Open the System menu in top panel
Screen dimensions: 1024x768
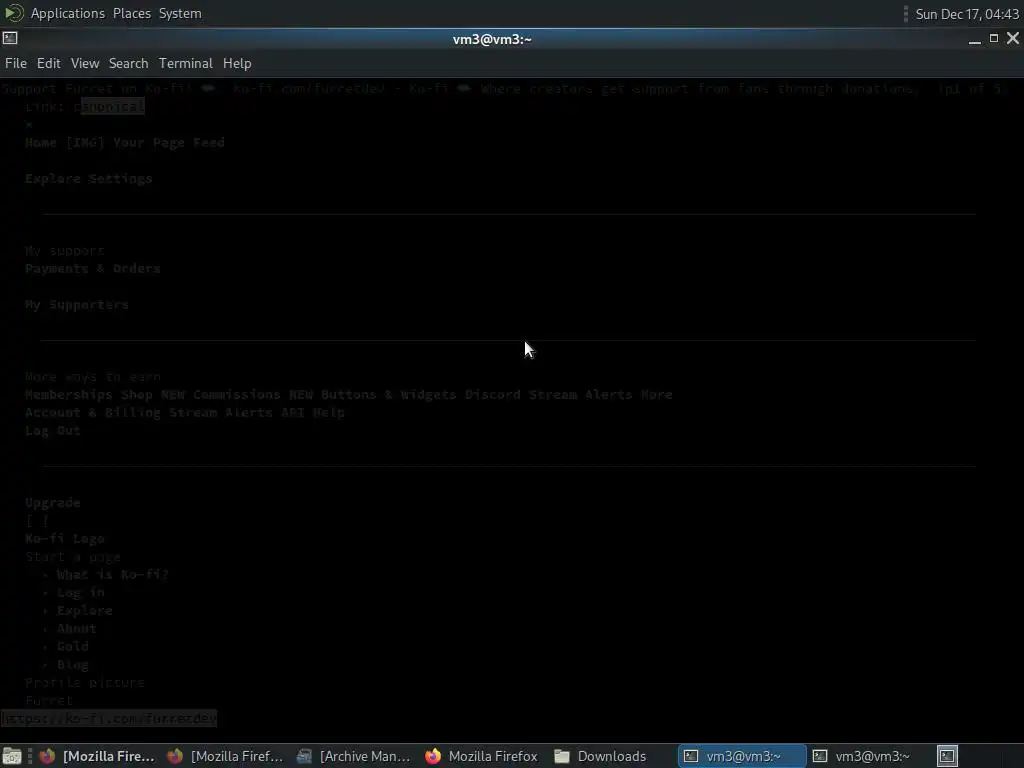point(180,13)
